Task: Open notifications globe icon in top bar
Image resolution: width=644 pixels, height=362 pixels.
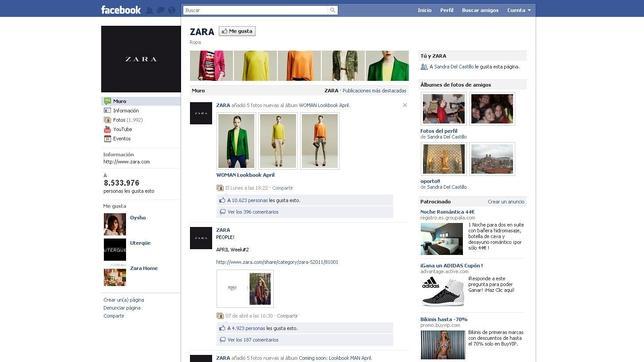Action: coord(172,10)
